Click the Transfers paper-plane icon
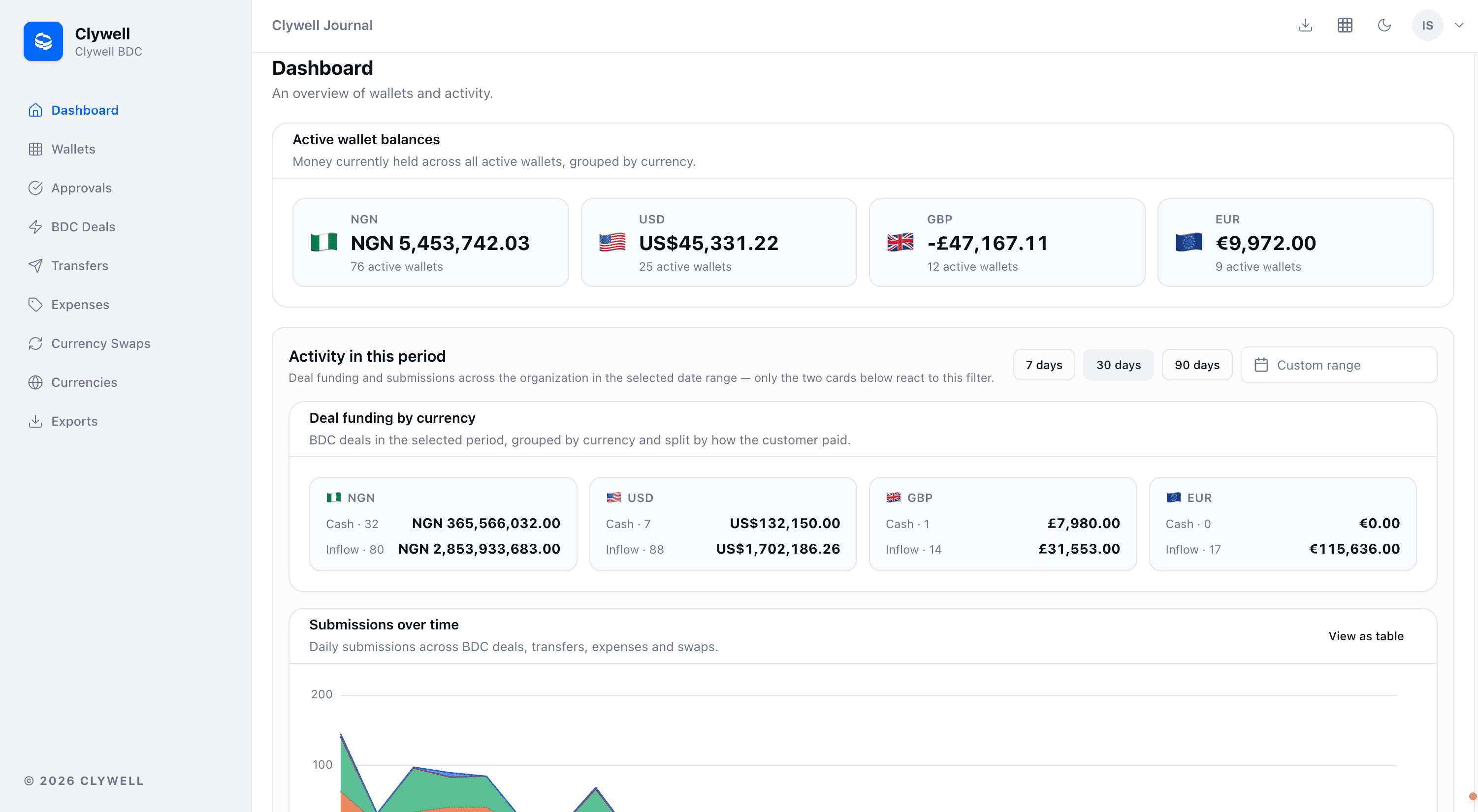 [35, 266]
